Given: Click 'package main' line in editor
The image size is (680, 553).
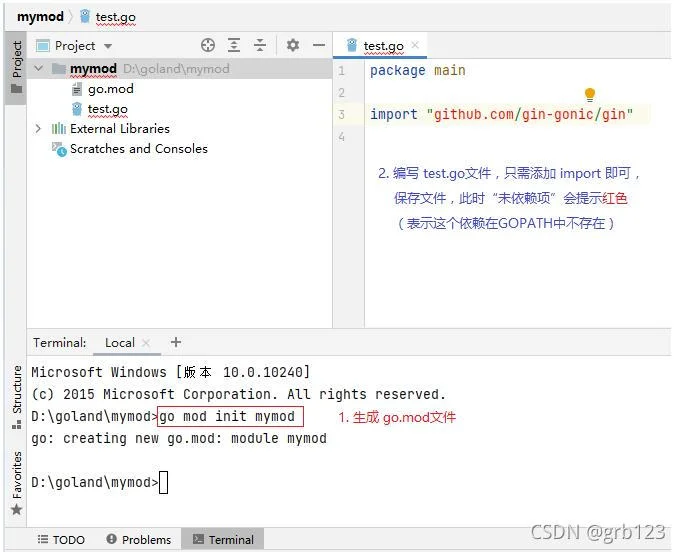Looking at the screenshot, I should click(418, 70).
